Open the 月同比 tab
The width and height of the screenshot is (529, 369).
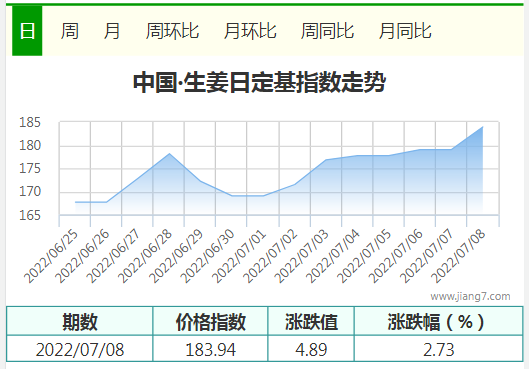coord(405,31)
